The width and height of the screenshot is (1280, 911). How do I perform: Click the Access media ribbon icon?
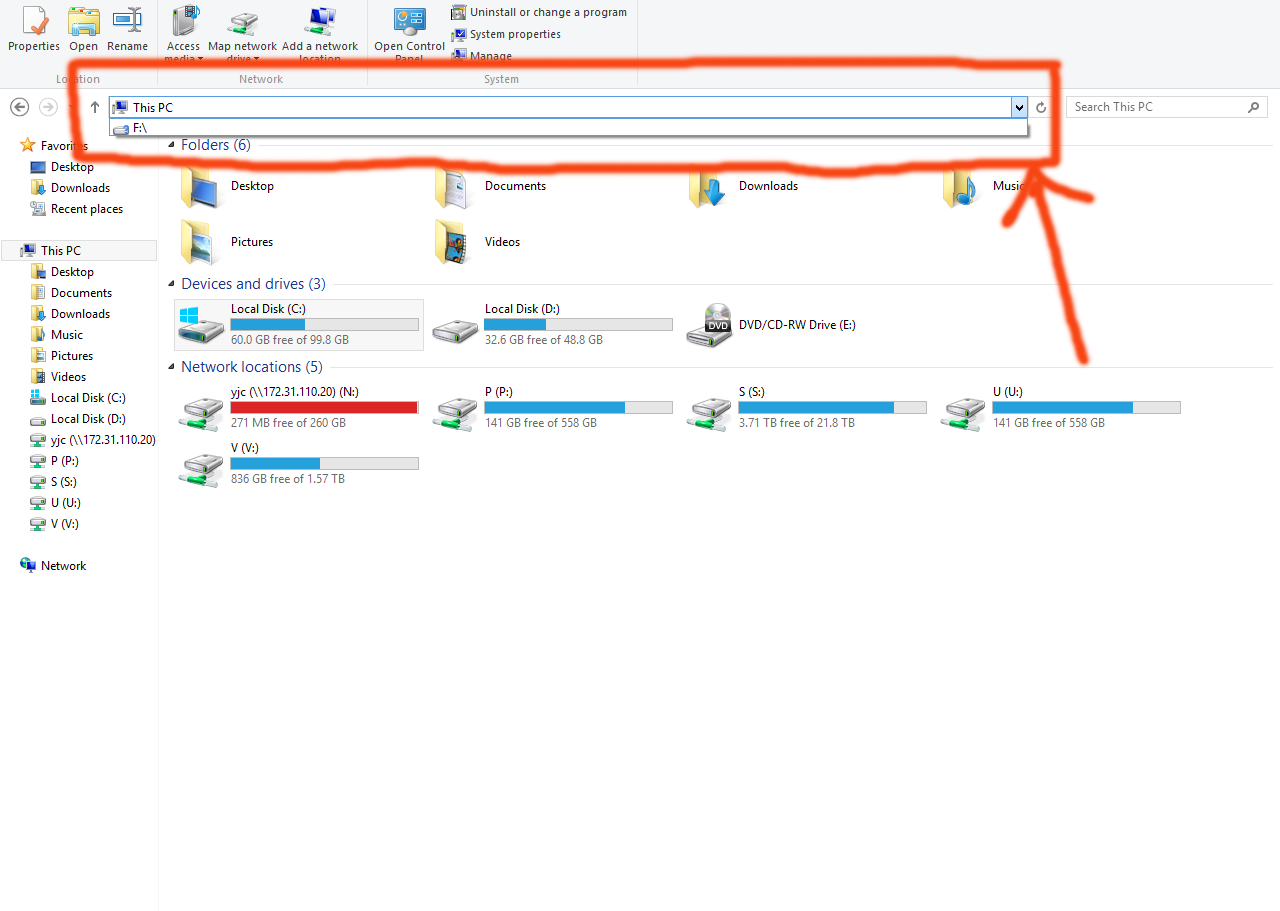point(184,20)
